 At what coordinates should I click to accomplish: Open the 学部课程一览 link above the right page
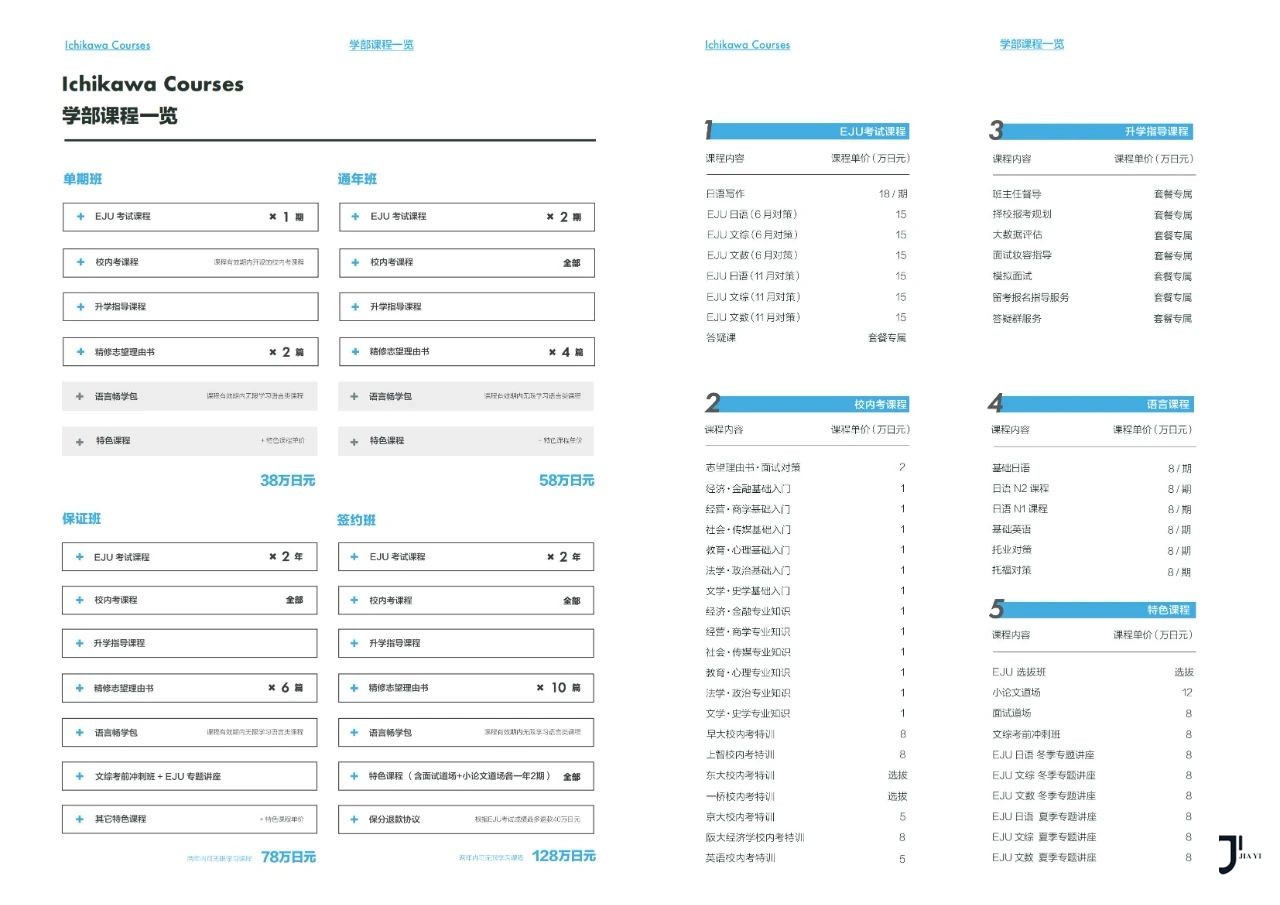pyautogui.click(x=1032, y=44)
